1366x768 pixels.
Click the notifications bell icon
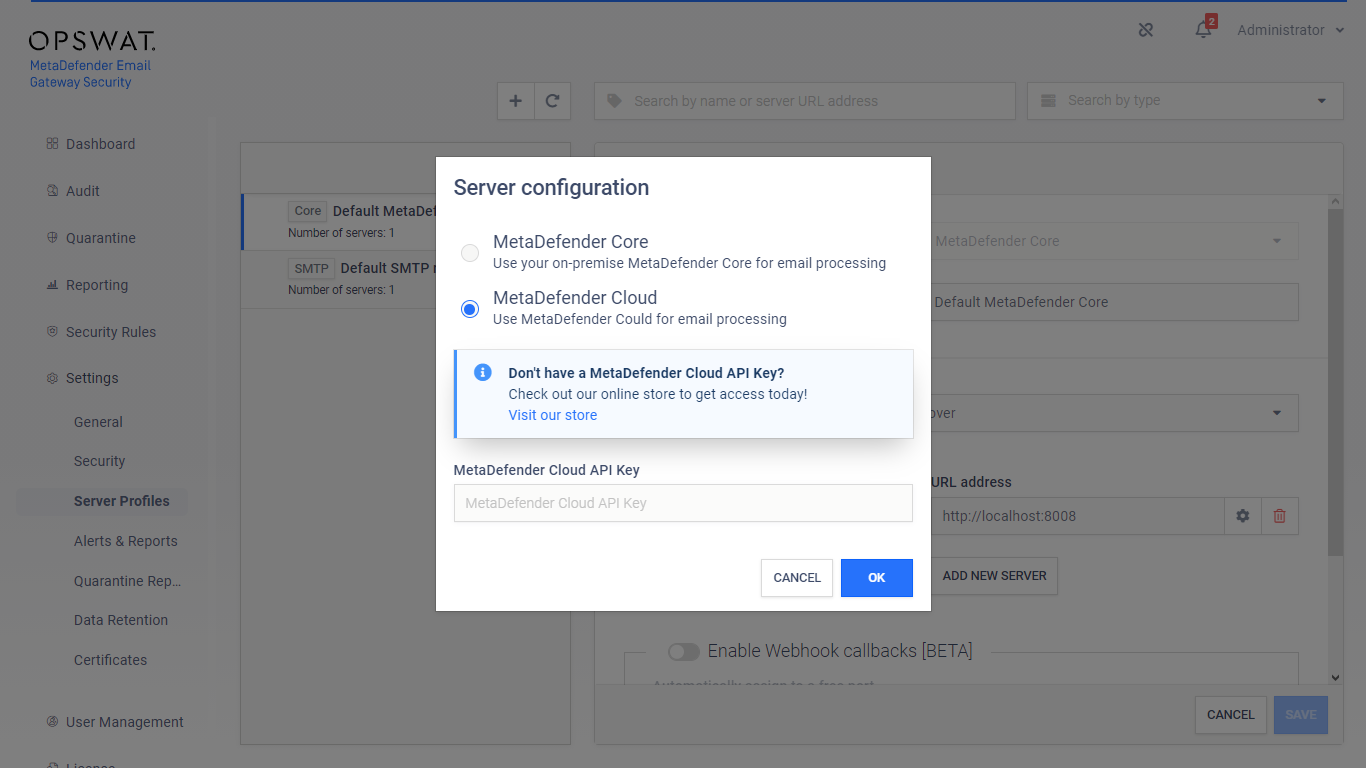coord(1203,30)
